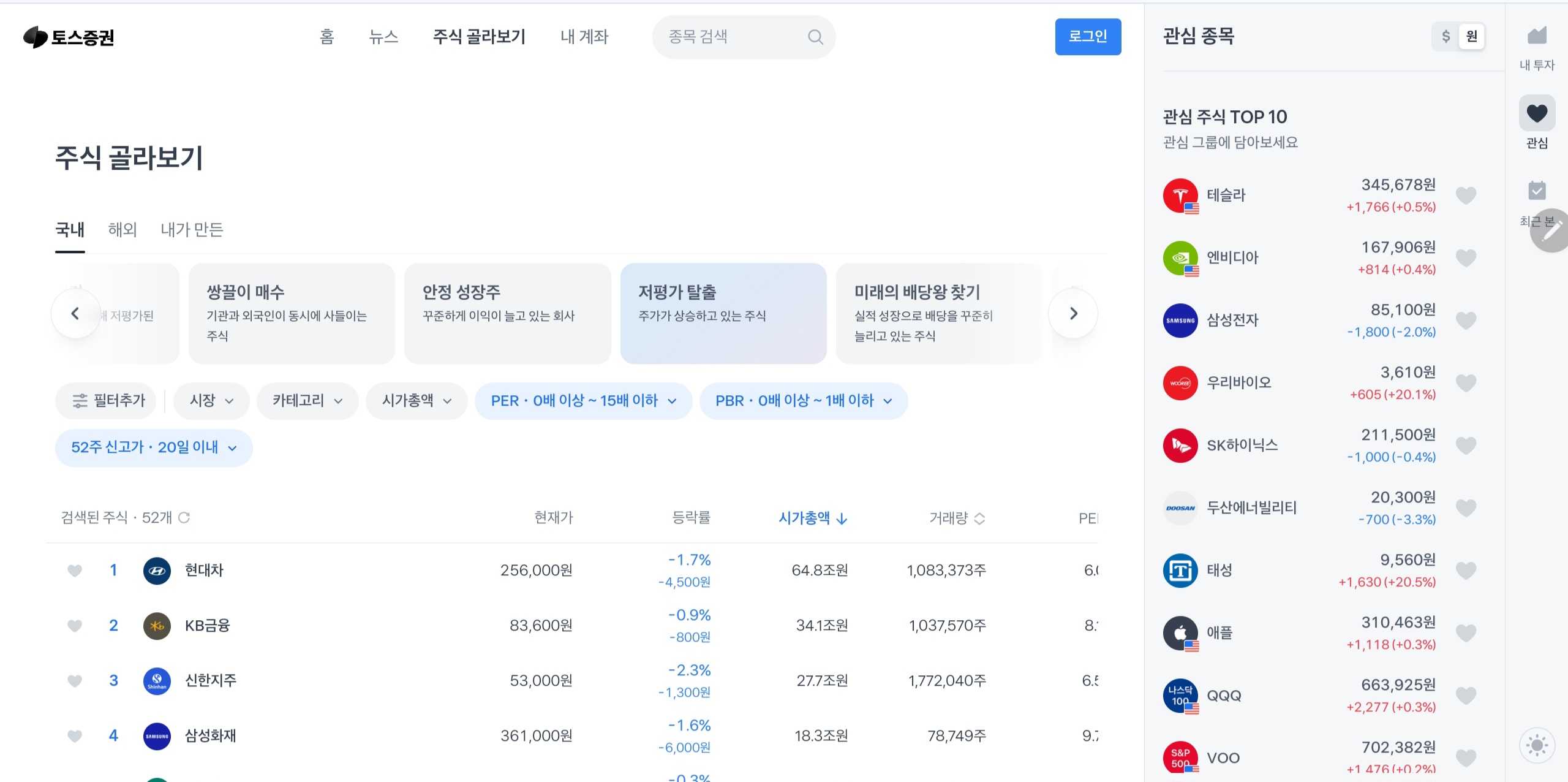Select the 해외 tab

(x=123, y=230)
